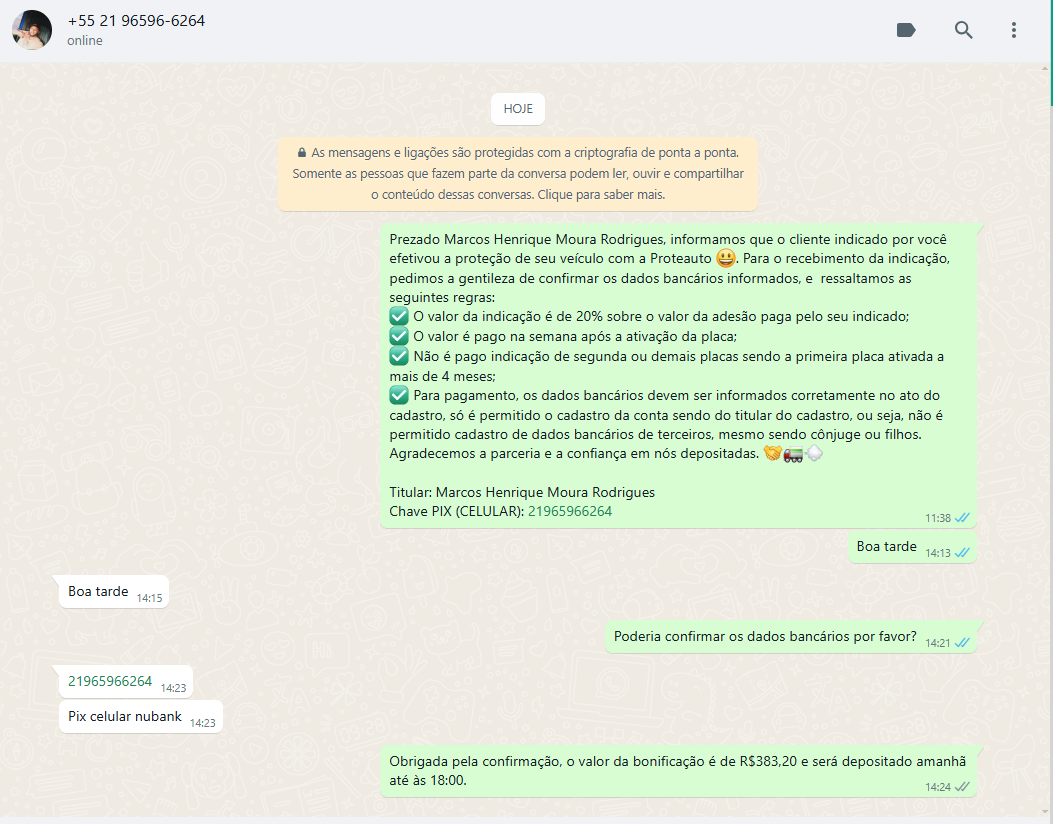
Task: Select the received "Boa tarde" message
Action: 98,592
